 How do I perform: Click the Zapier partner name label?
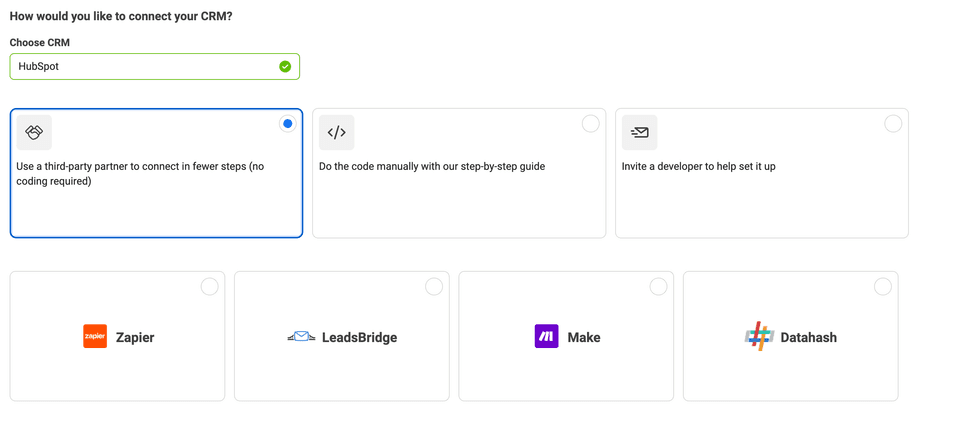[135, 337]
